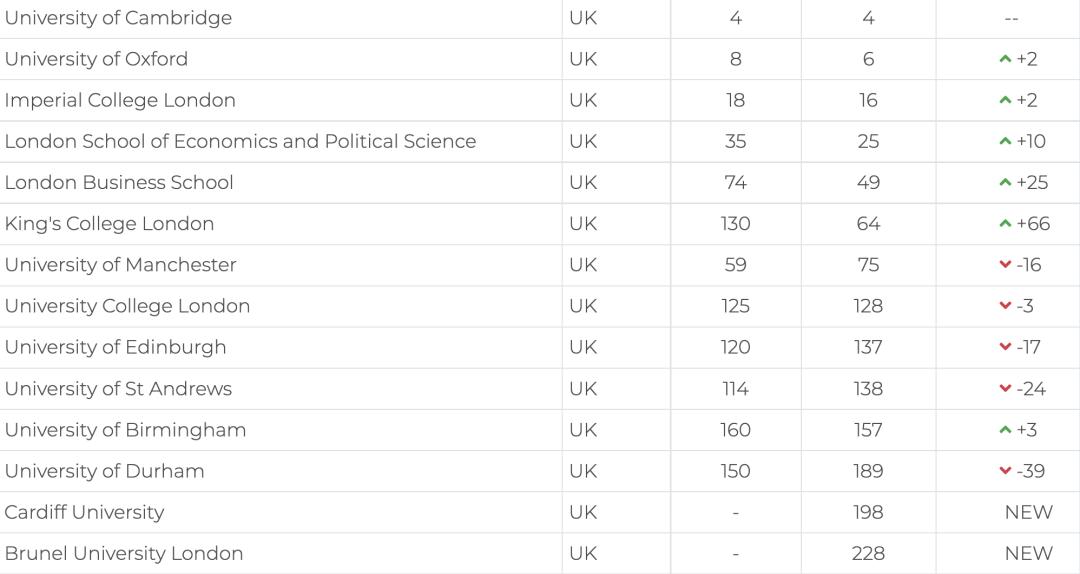The width and height of the screenshot is (1080, 574).
Task: Click the NEW label for Brunel University London
Action: (1028, 553)
